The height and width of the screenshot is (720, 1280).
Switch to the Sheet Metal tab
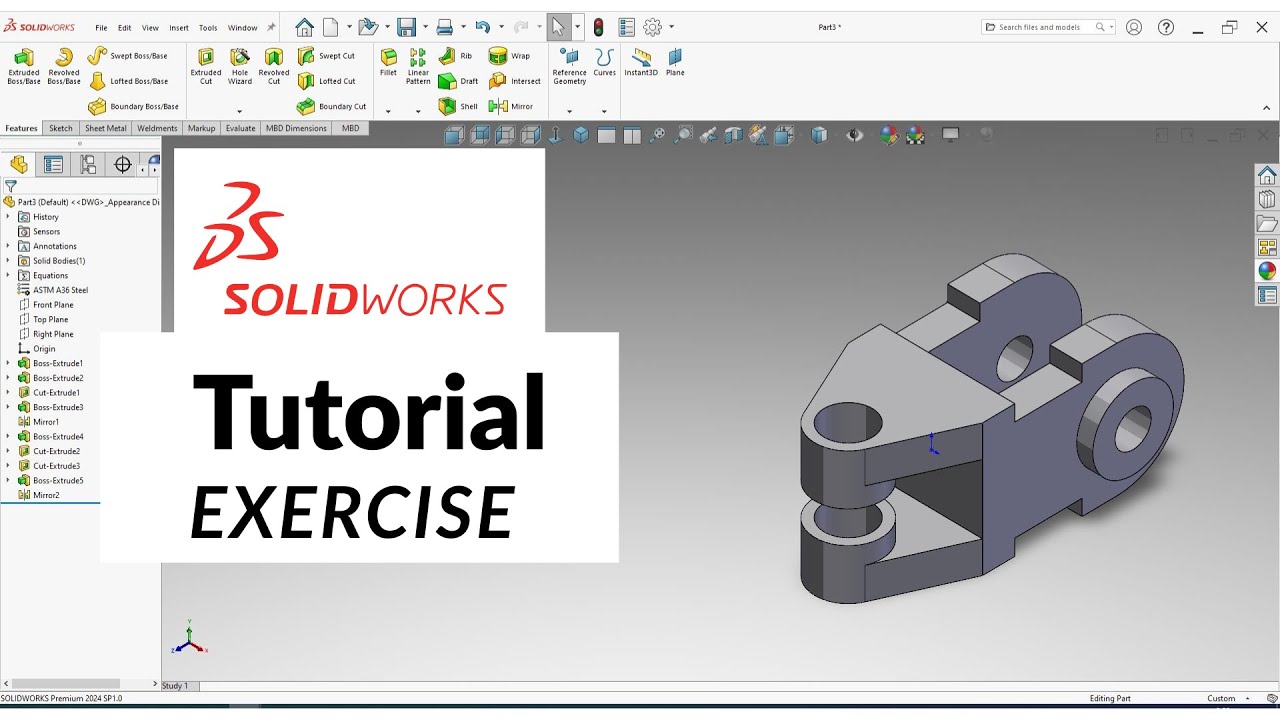106,128
